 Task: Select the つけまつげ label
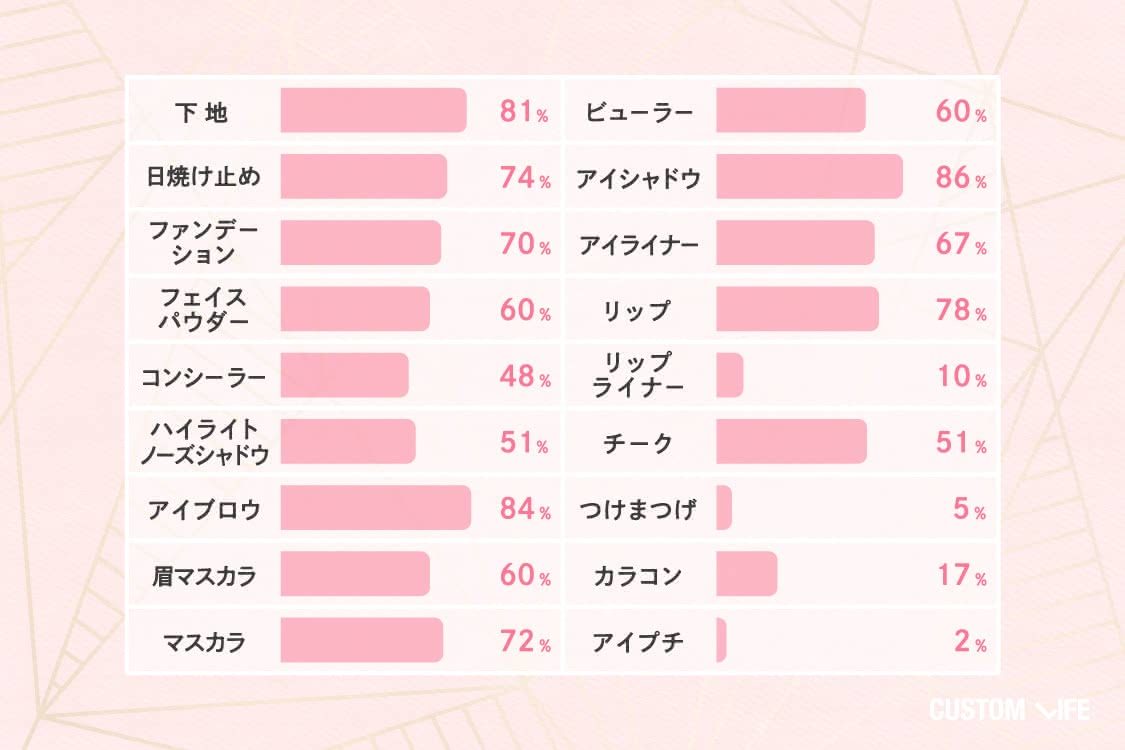pos(638,510)
